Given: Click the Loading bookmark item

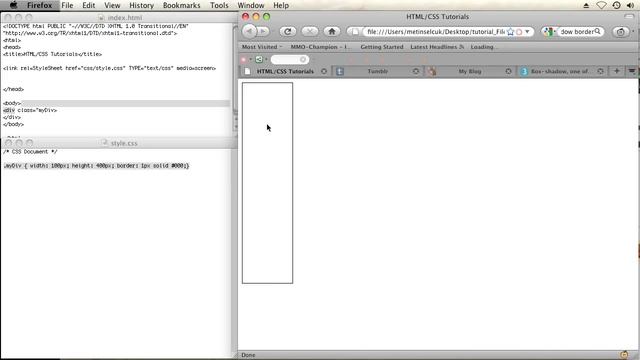Looking at the screenshot, I should pyautogui.click(x=483, y=47).
